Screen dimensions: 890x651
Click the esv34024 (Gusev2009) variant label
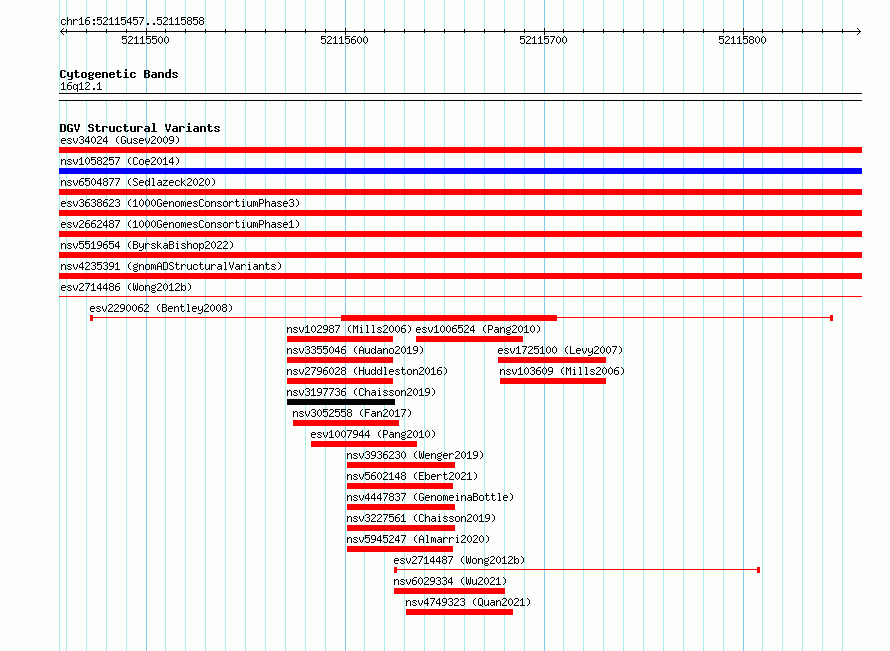point(120,140)
